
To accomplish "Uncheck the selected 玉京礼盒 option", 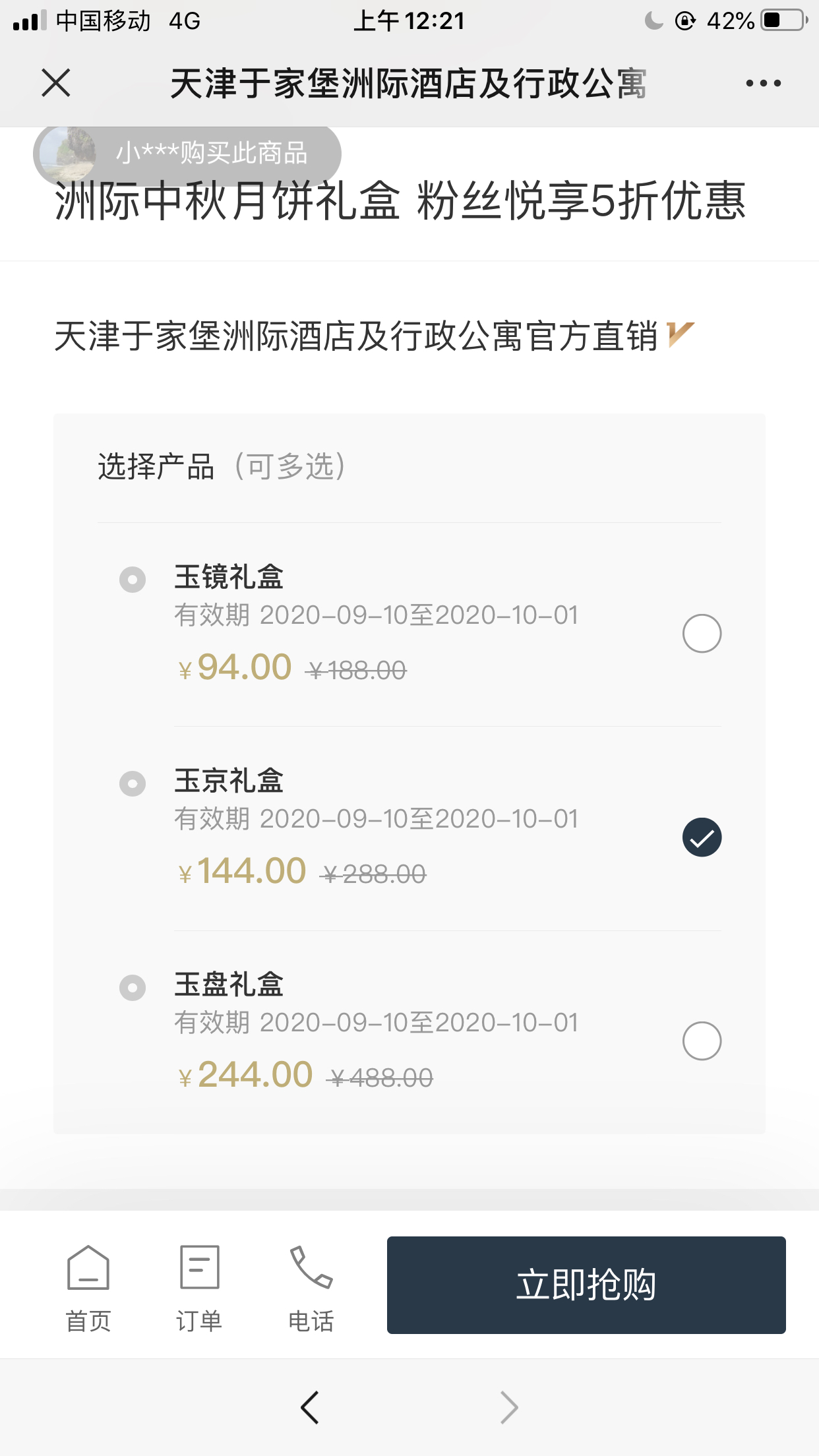I will [702, 837].
